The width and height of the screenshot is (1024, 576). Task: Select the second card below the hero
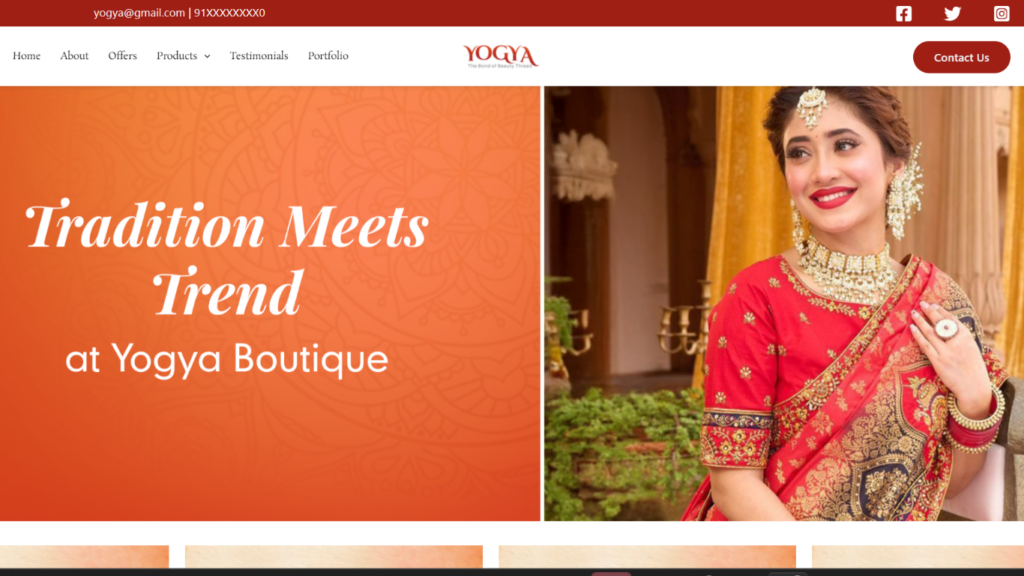point(334,557)
